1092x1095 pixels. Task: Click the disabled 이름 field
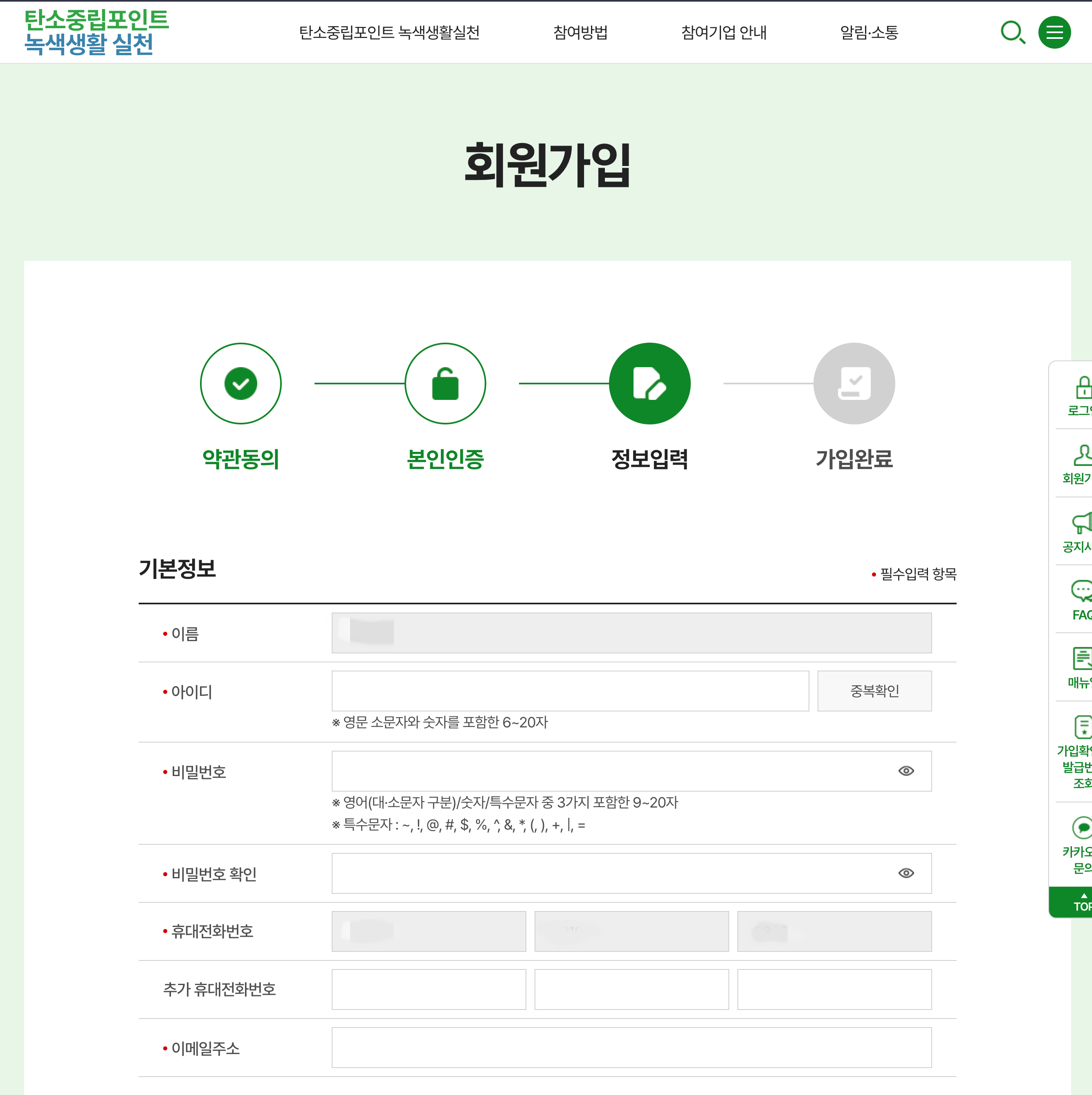click(631, 633)
